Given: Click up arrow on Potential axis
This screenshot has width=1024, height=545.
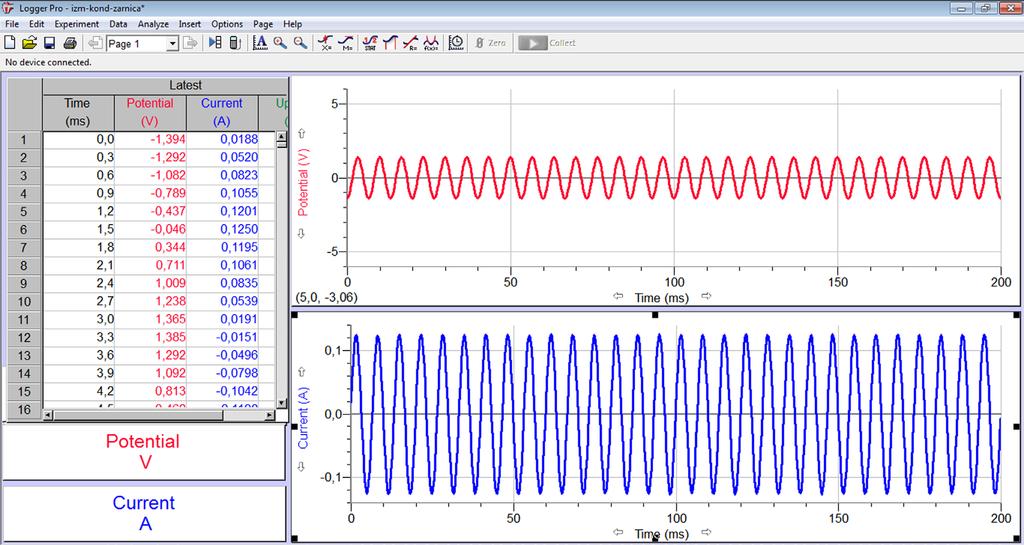Looking at the screenshot, I should pos(301,134).
